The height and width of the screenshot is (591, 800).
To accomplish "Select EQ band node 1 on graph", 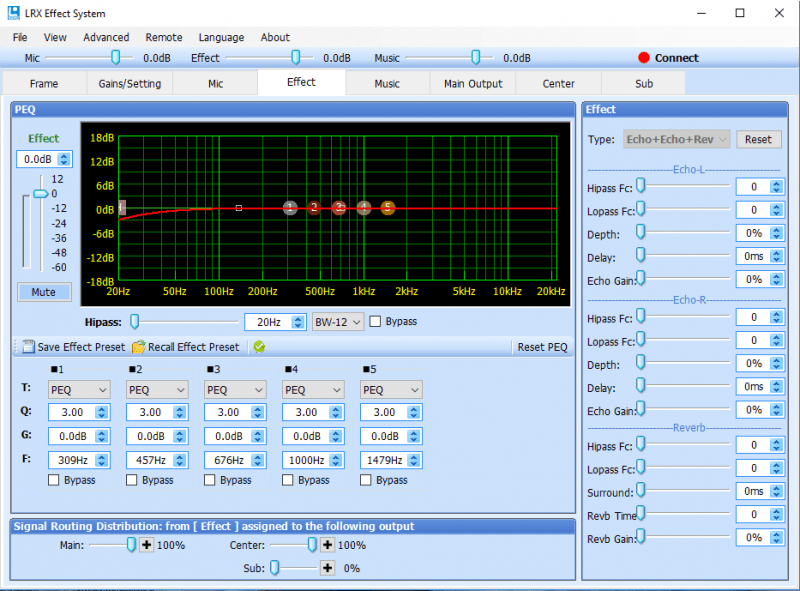I will [x=290, y=208].
